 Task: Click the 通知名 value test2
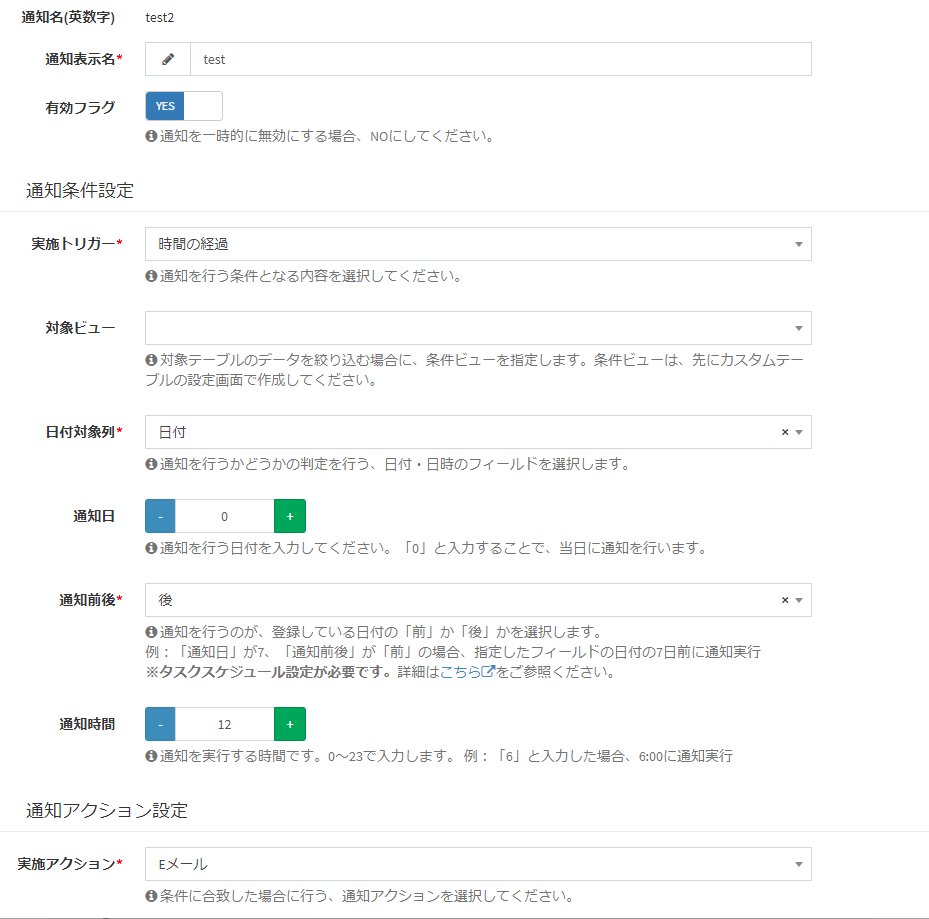pyautogui.click(x=160, y=18)
